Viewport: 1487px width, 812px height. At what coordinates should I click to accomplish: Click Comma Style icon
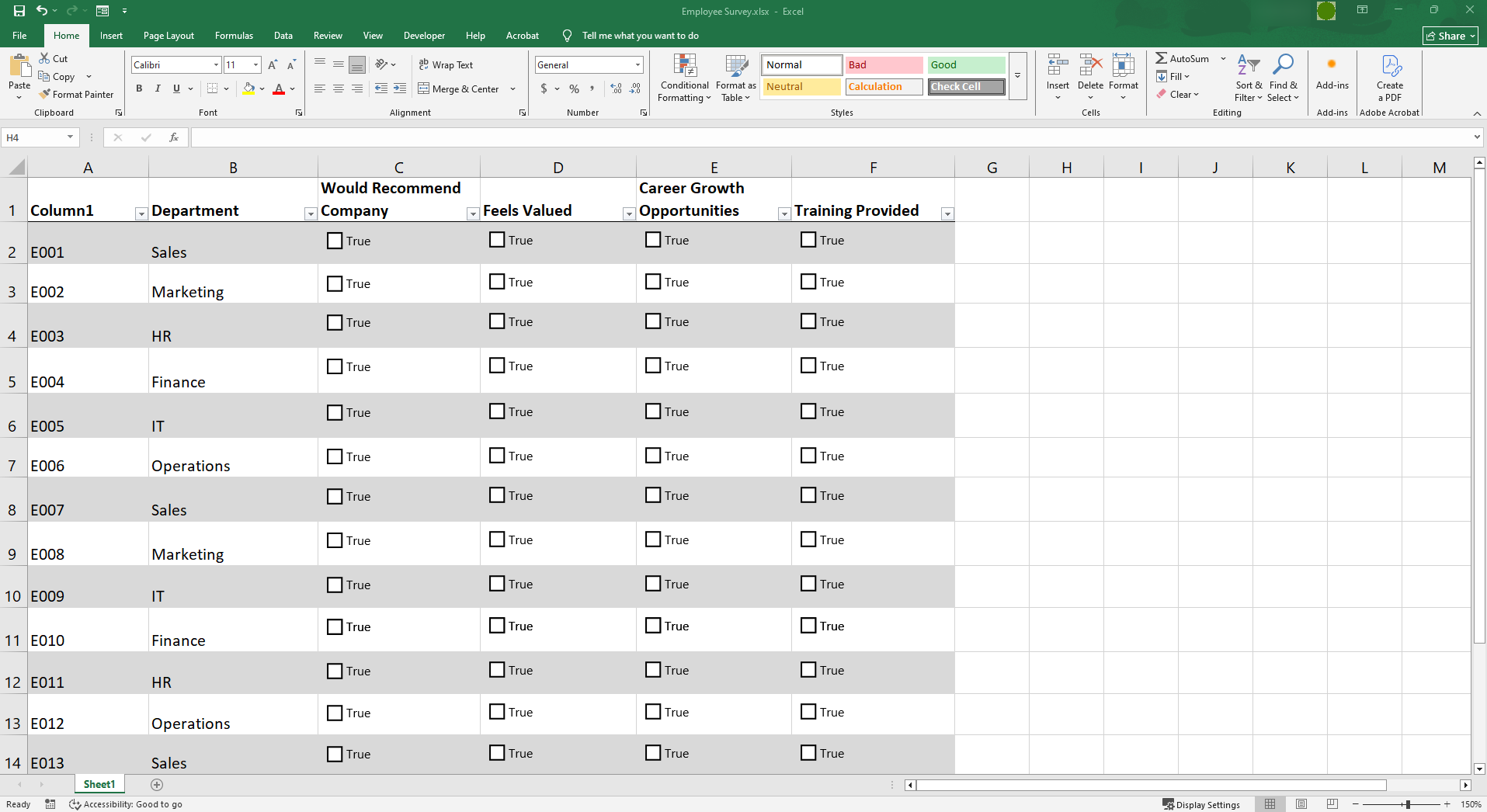point(592,88)
